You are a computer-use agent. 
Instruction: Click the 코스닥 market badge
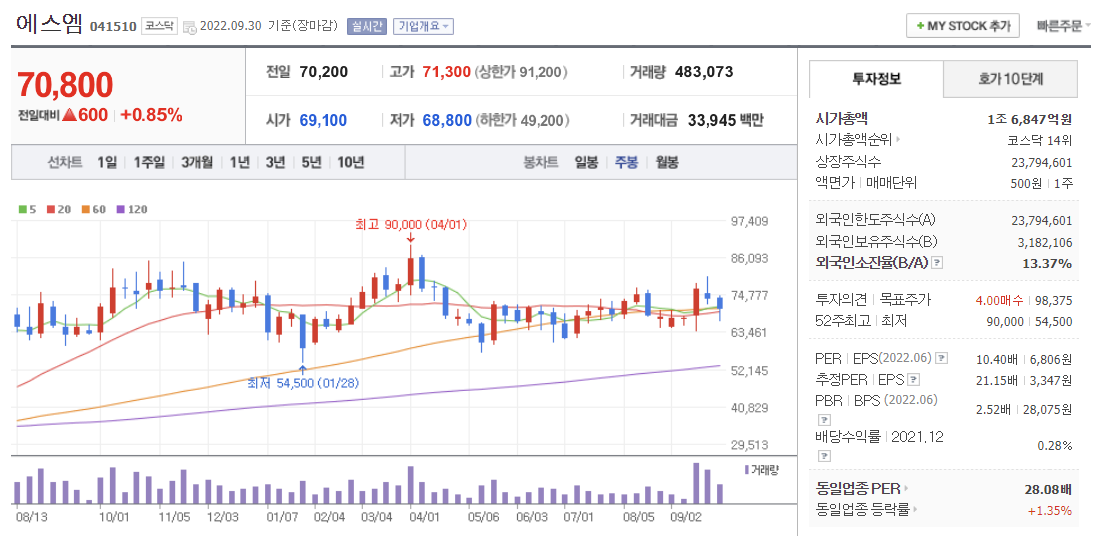click(161, 27)
